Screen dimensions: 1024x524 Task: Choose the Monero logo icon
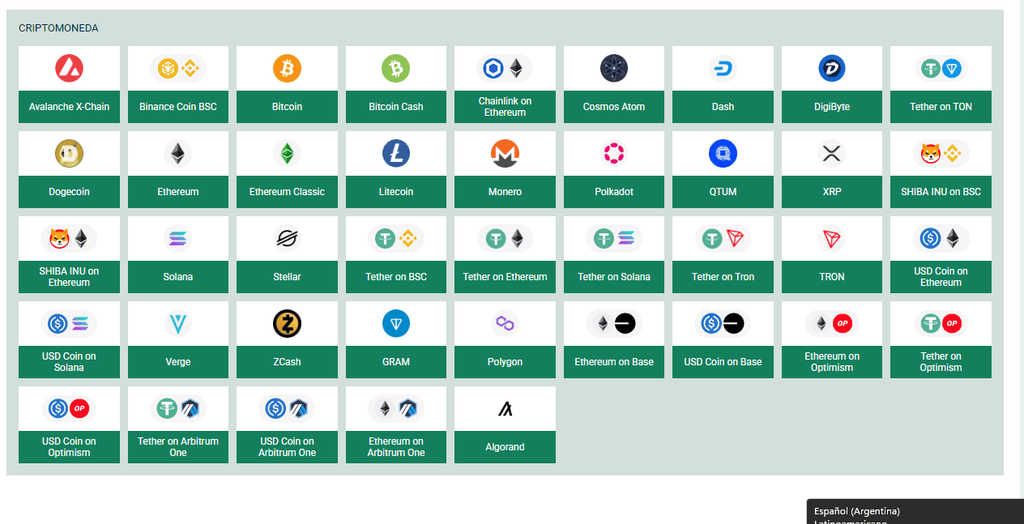[505, 154]
